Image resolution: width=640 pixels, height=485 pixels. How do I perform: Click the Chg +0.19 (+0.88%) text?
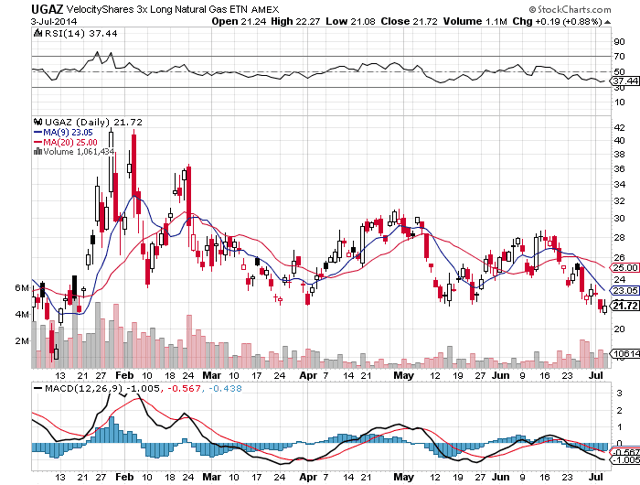point(558,22)
